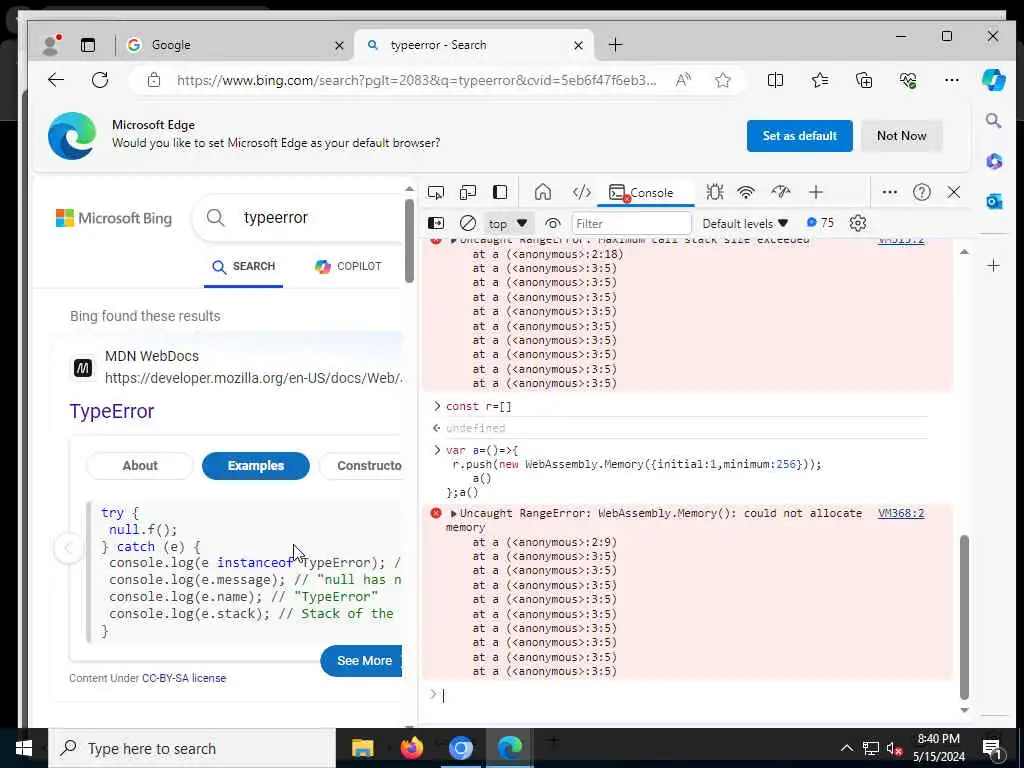The width and height of the screenshot is (1024, 768).
Task: Close the typeerror - Search tab
Action: tap(578, 45)
